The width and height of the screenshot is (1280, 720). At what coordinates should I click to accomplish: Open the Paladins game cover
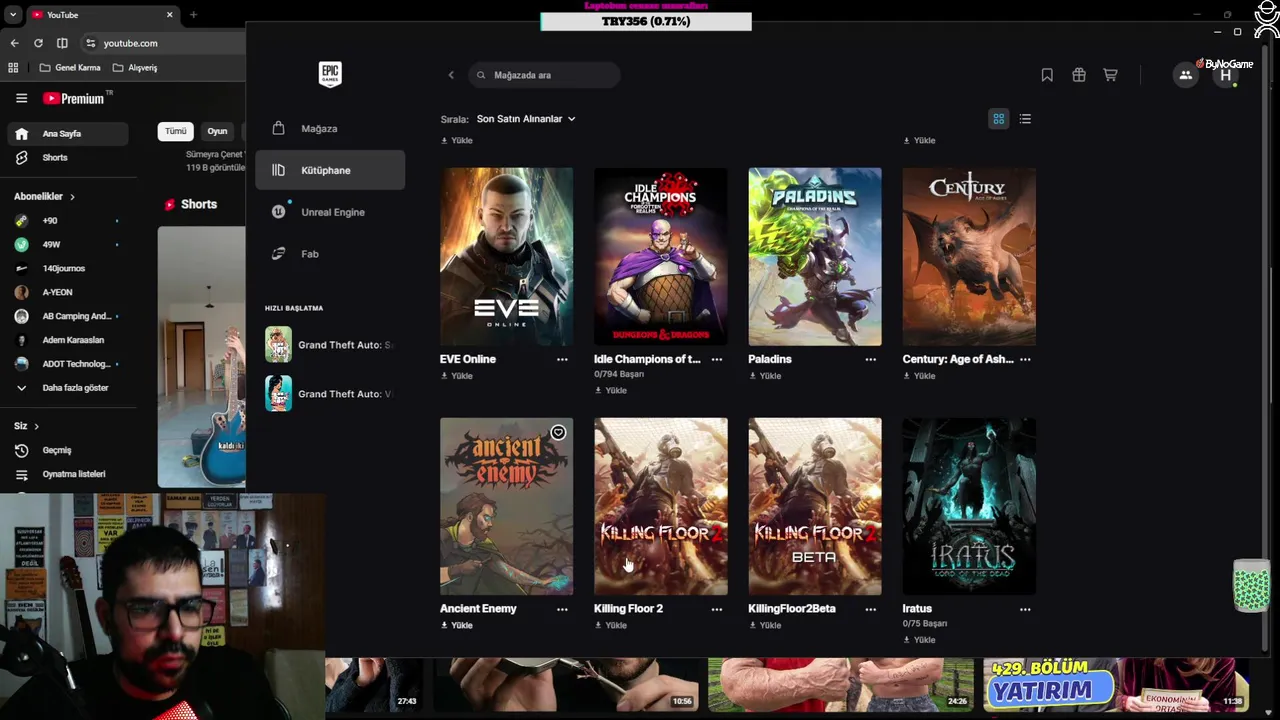(x=815, y=257)
